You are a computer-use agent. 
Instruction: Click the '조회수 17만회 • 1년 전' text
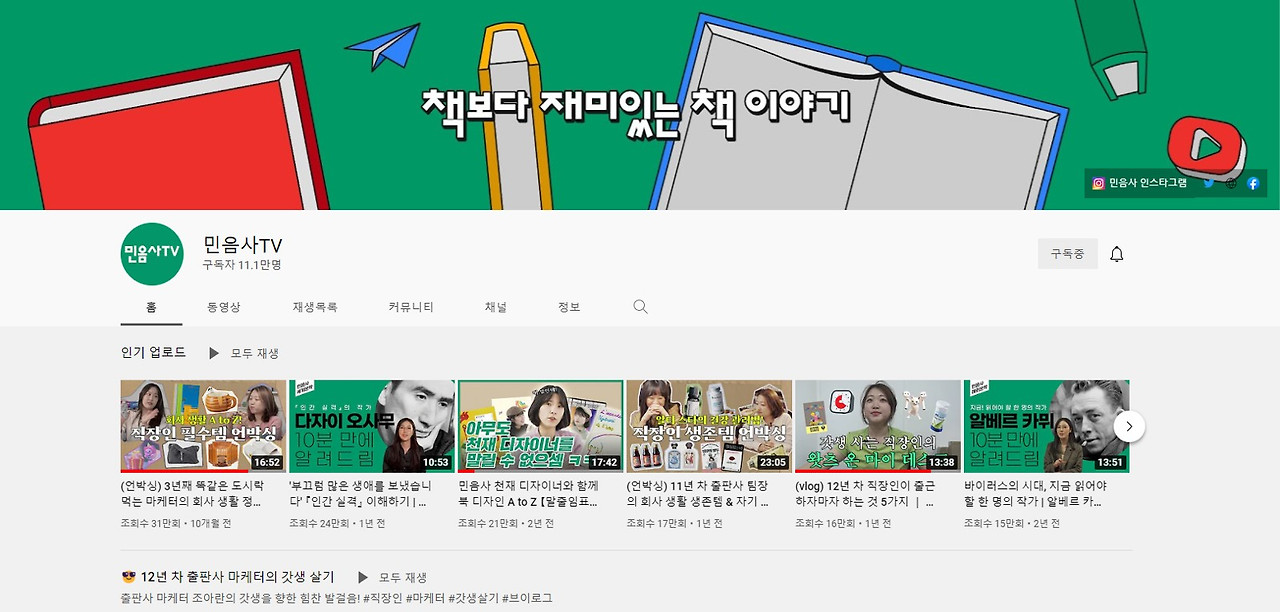point(677,523)
